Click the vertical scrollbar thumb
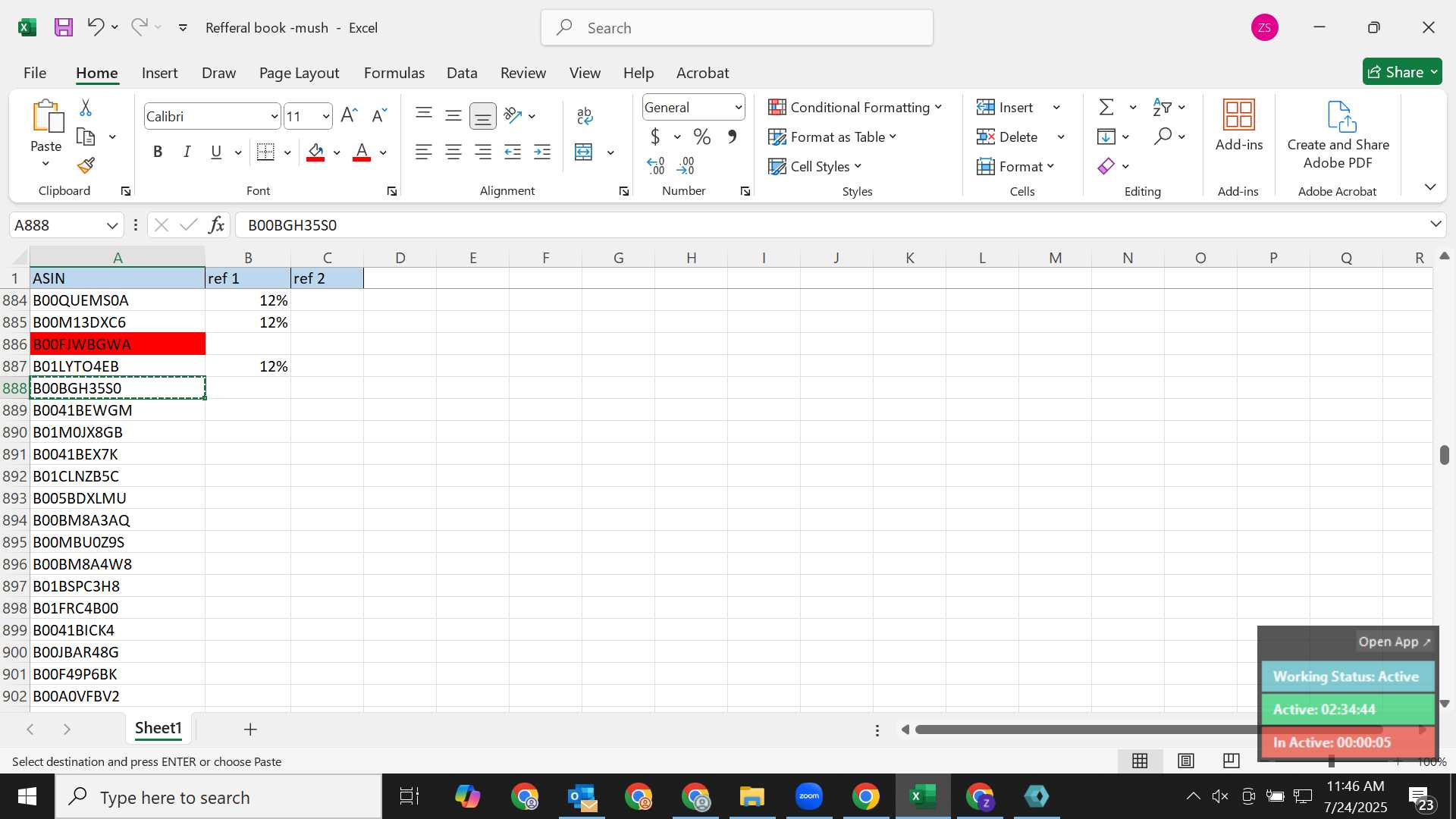Screen dimensions: 1456x819 click(1444, 454)
